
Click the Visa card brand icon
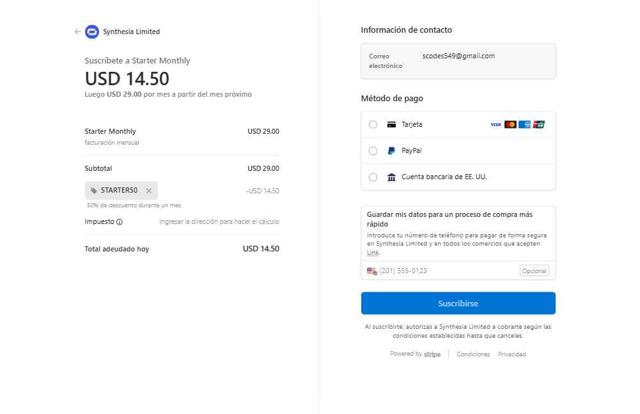pos(495,125)
